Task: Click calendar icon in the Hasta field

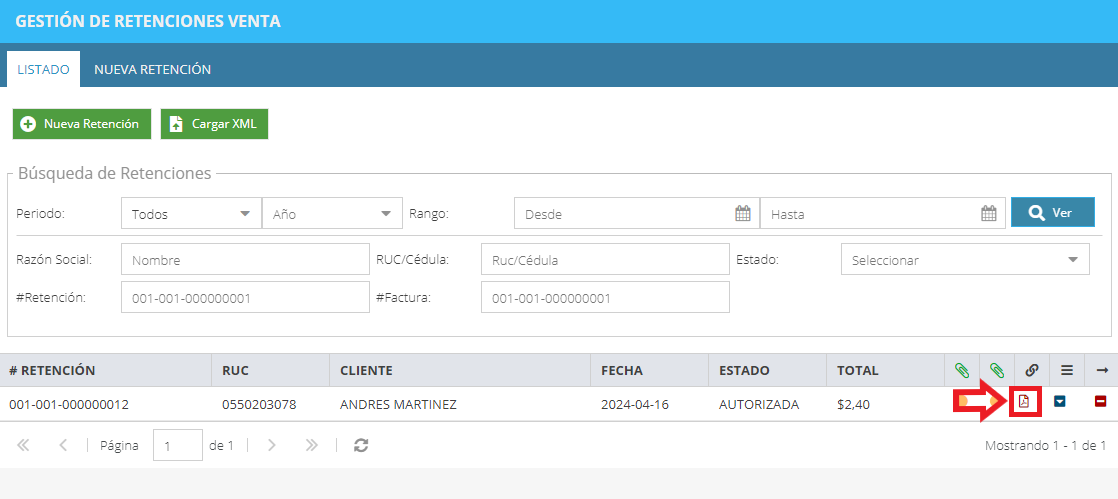Action: coord(988,213)
